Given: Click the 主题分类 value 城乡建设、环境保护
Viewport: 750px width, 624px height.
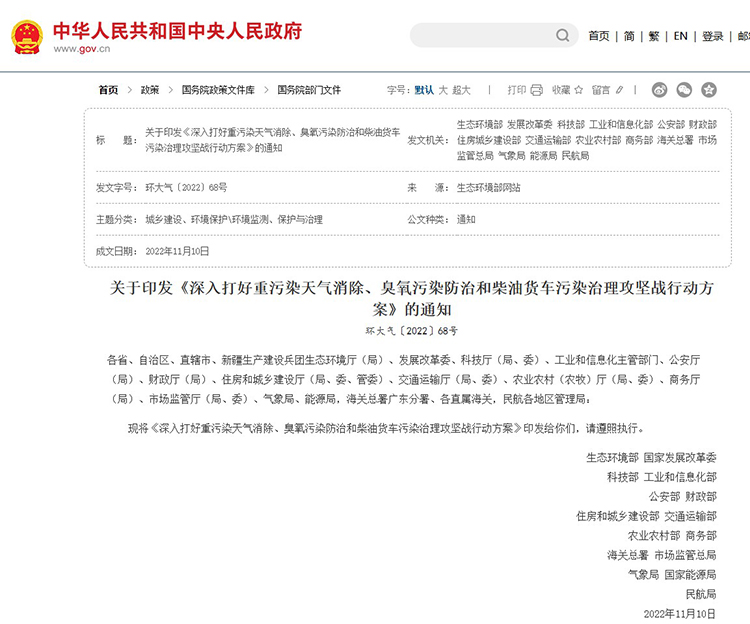Looking at the screenshot, I should pos(234,219).
